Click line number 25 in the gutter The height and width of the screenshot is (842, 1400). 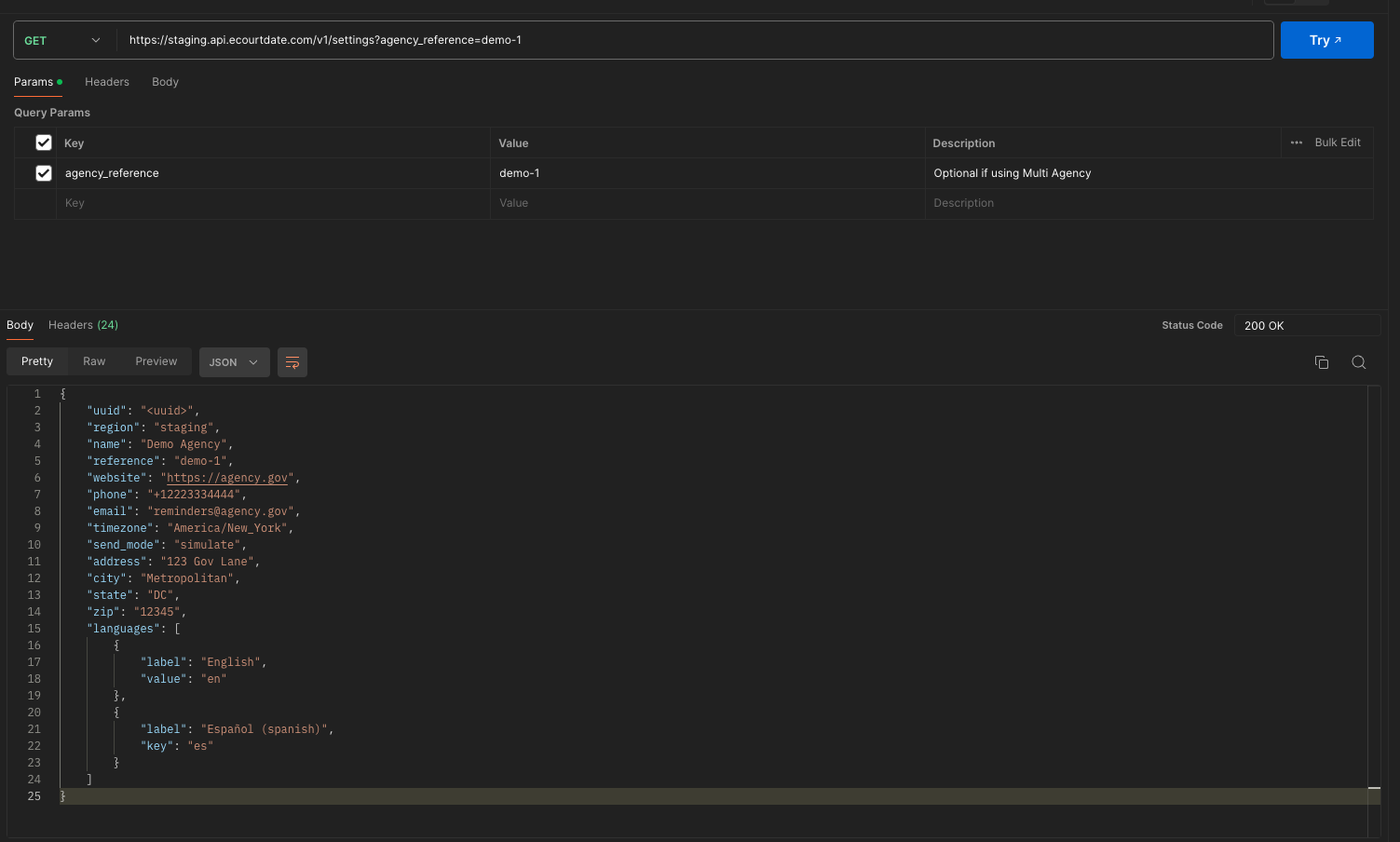34,796
